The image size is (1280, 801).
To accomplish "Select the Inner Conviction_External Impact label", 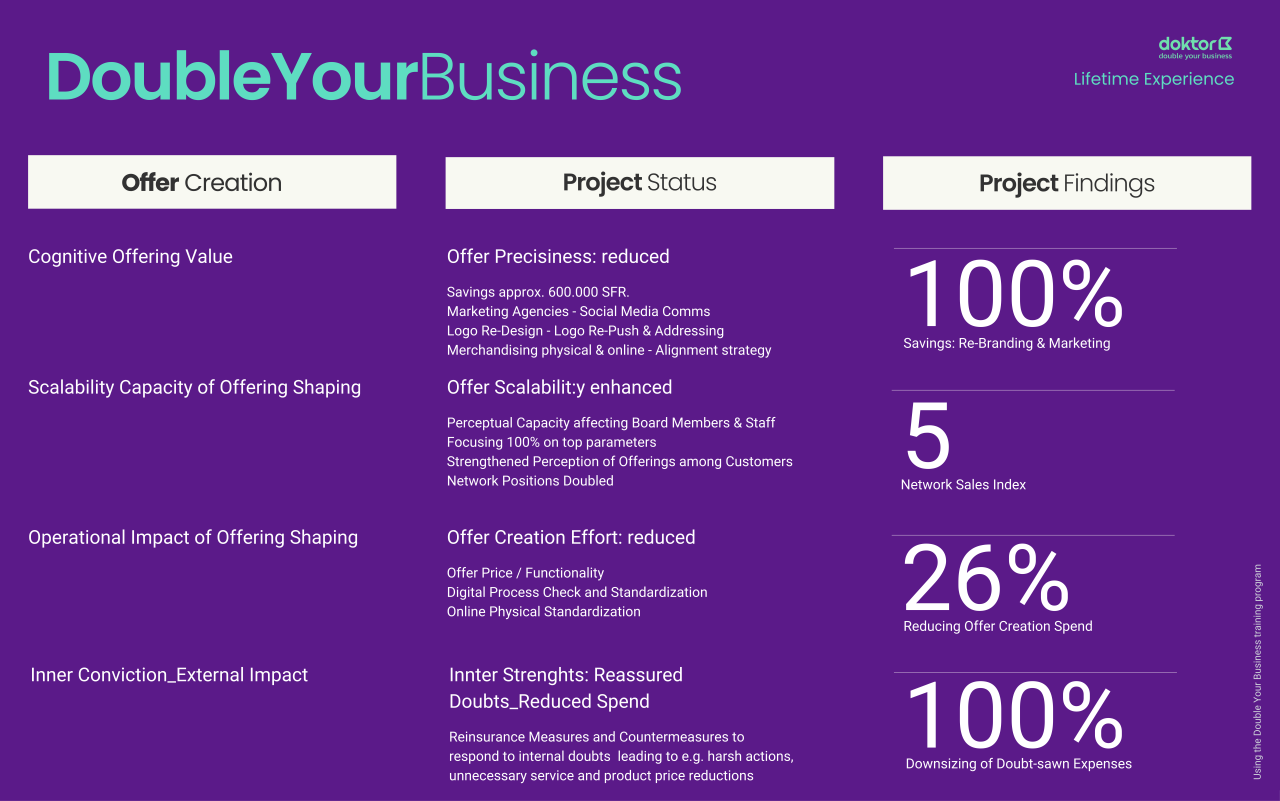I will [x=169, y=676].
